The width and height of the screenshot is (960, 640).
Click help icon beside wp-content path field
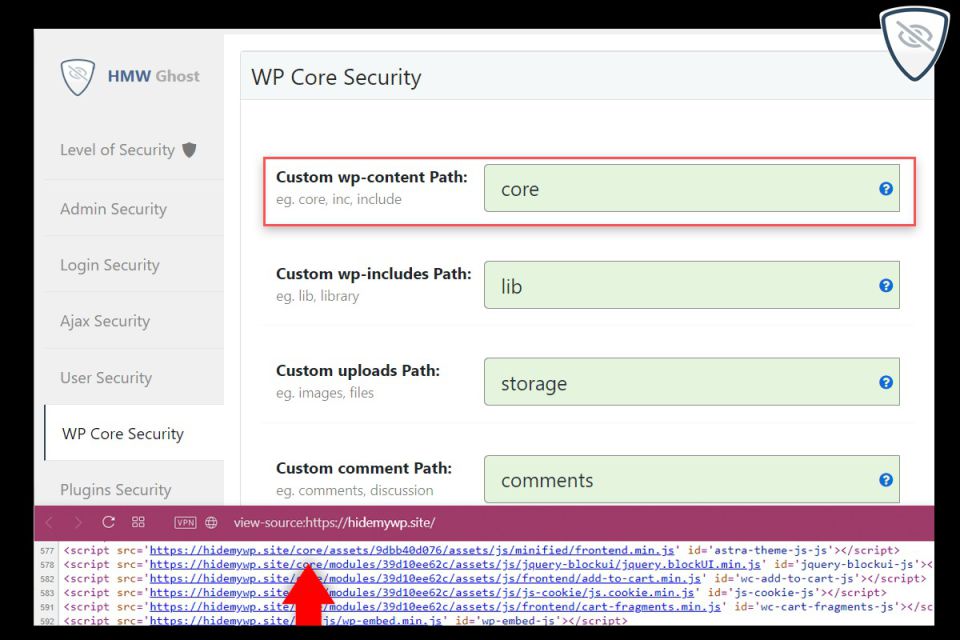[x=885, y=188]
